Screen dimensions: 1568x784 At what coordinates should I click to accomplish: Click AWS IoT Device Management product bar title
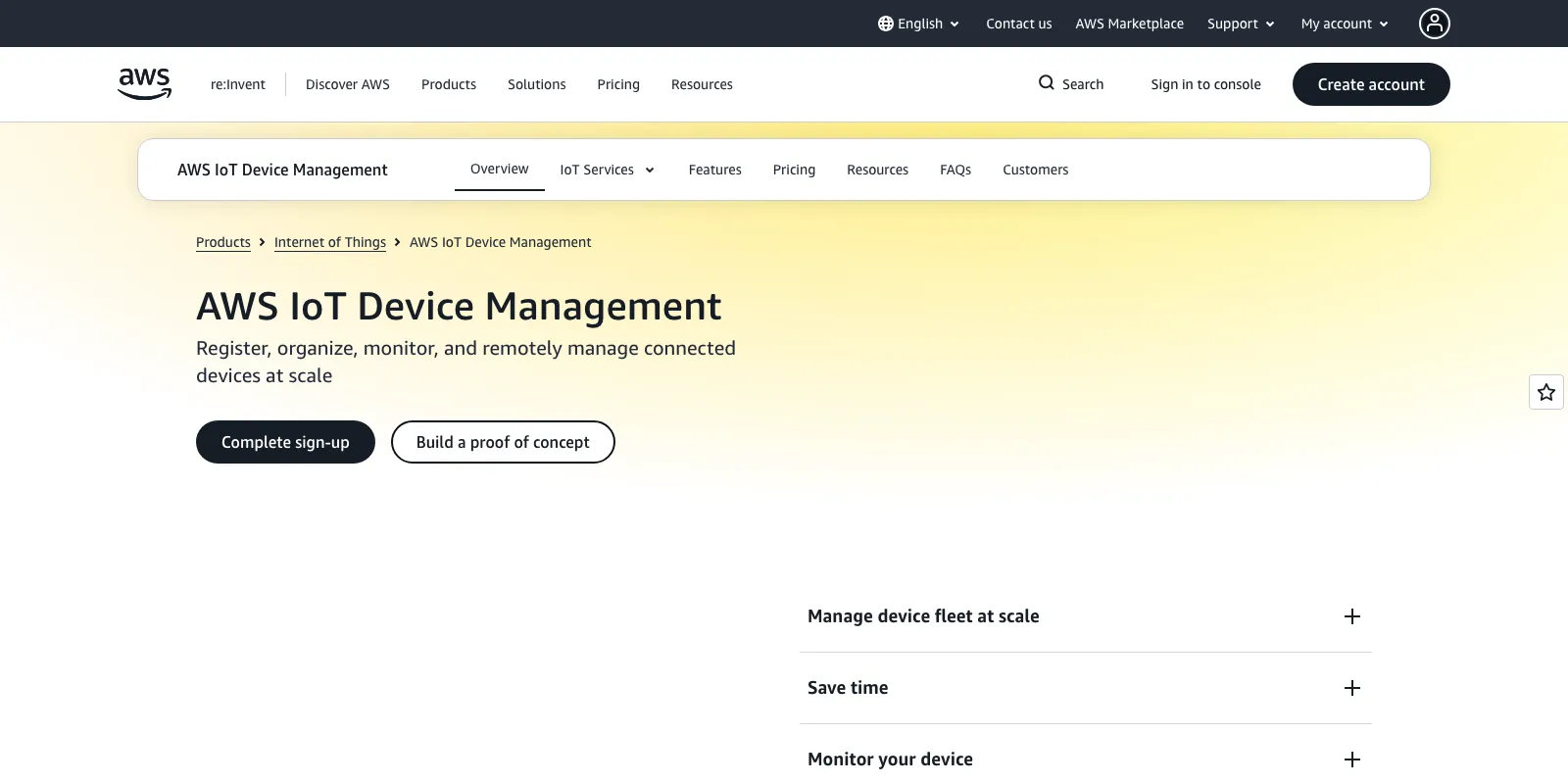coord(282,170)
